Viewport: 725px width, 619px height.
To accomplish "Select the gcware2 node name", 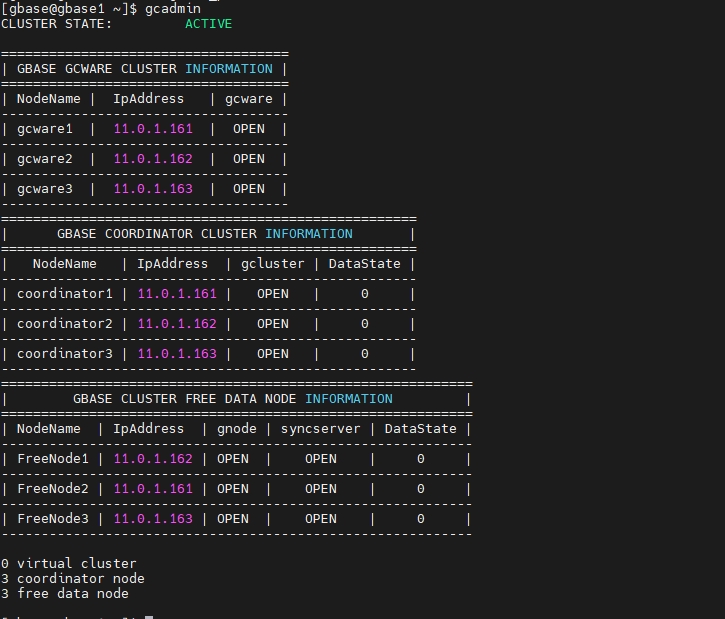I will (x=45, y=159).
